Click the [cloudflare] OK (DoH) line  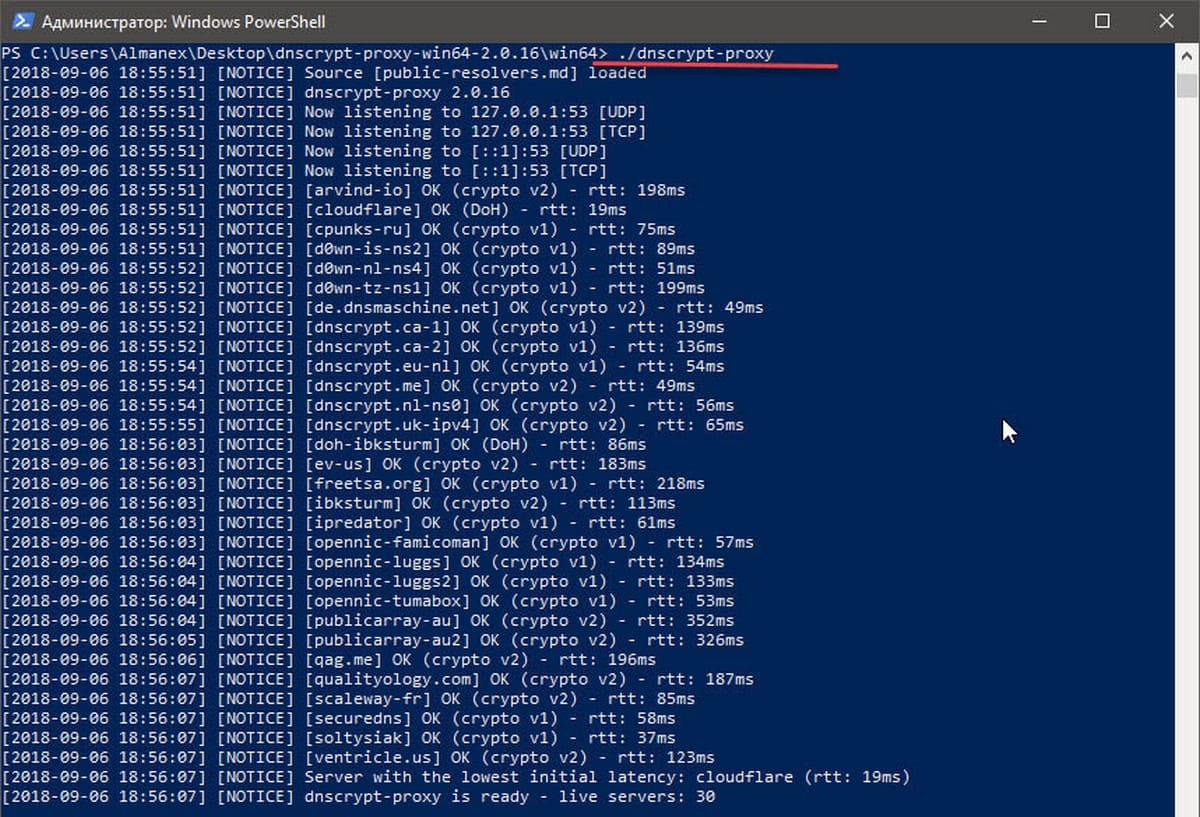point(314,209)
